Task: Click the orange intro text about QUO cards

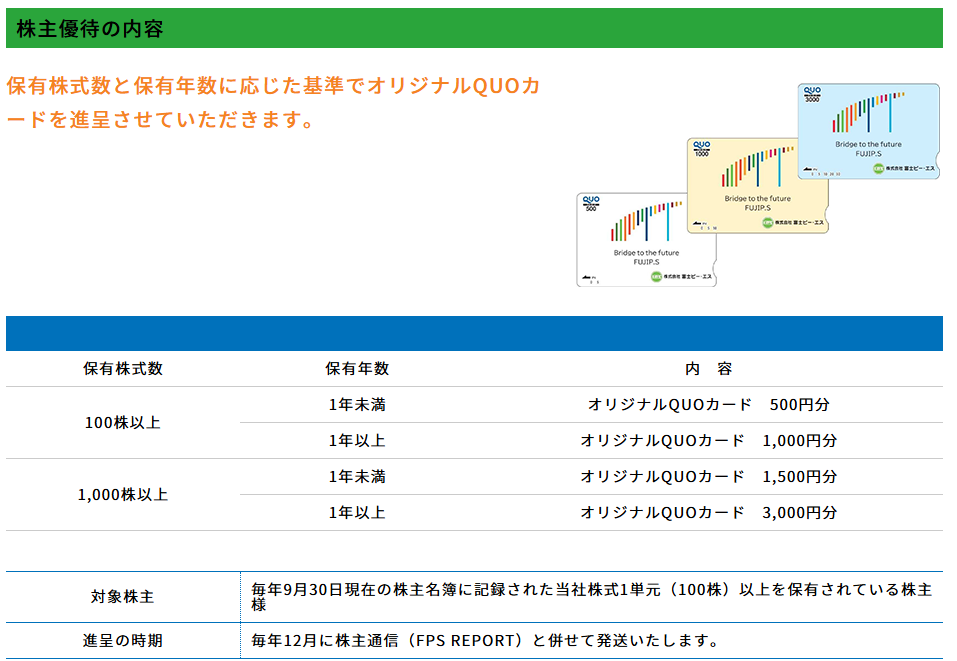Action: pyautogui.click(x=272, y=102)
